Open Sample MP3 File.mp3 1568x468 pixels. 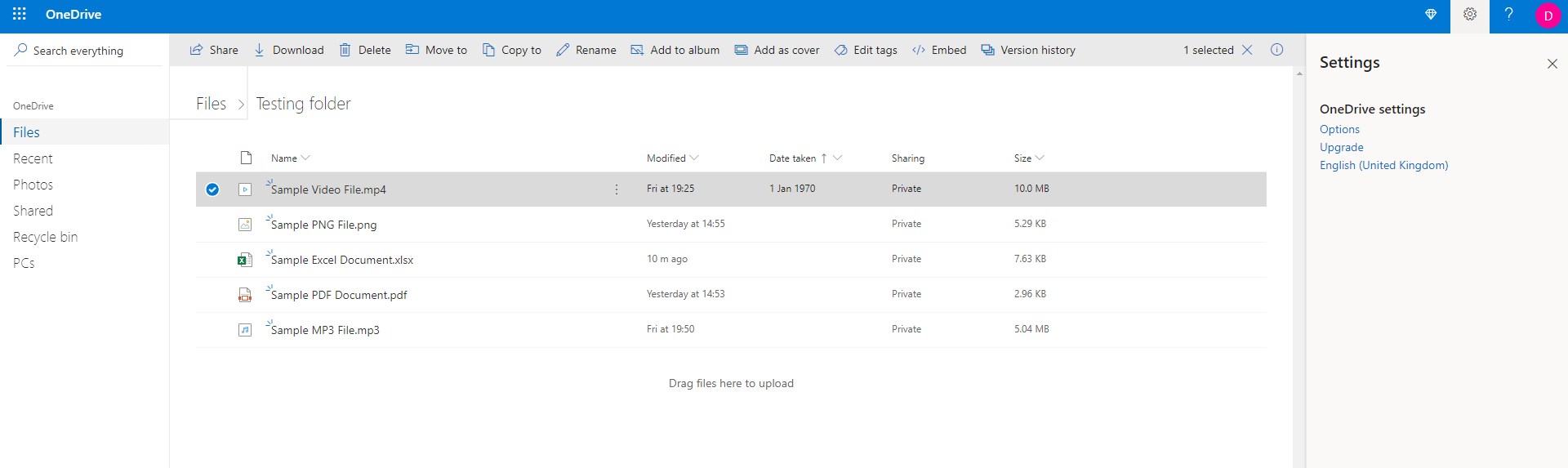(x=325, y=330)
